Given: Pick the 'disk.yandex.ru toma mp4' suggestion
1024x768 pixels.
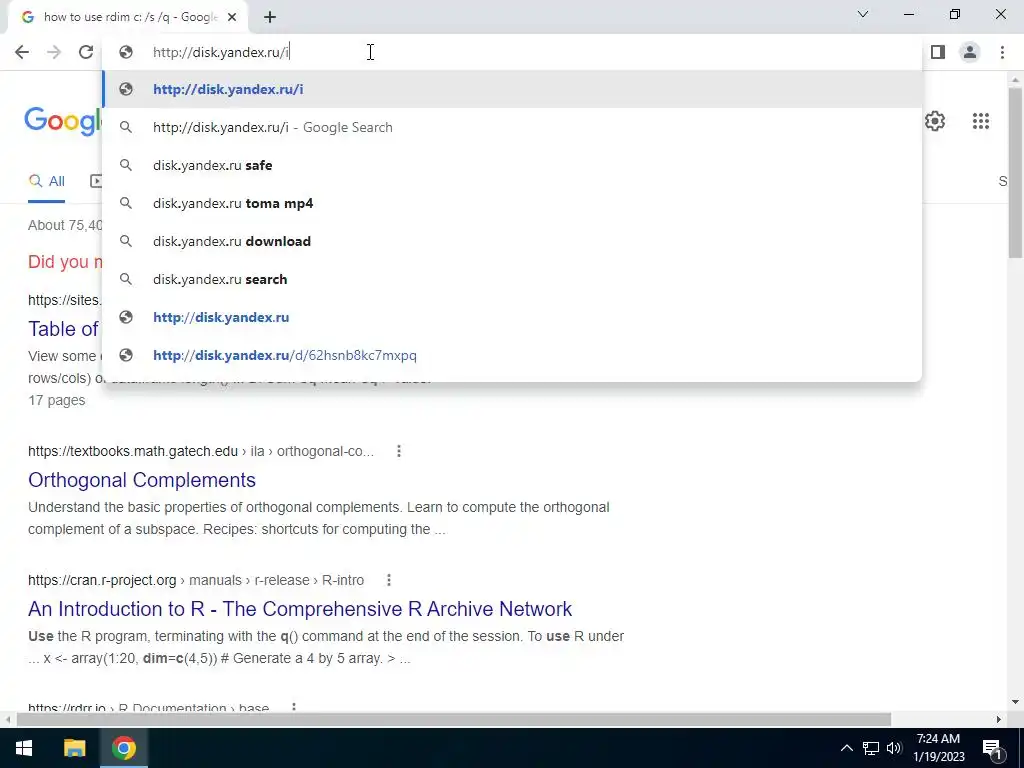Looking at the screenshot, I should coord(513,203).
